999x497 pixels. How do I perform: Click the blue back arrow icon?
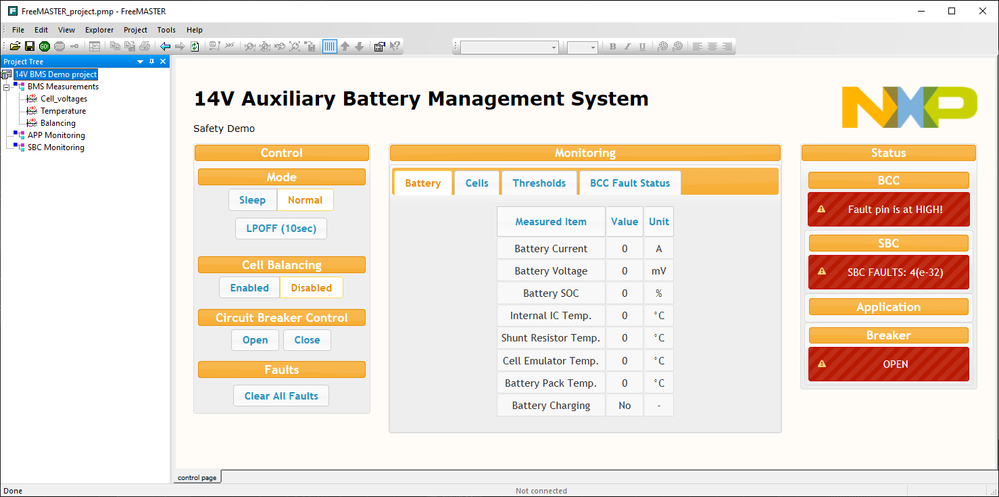point(165,47)
